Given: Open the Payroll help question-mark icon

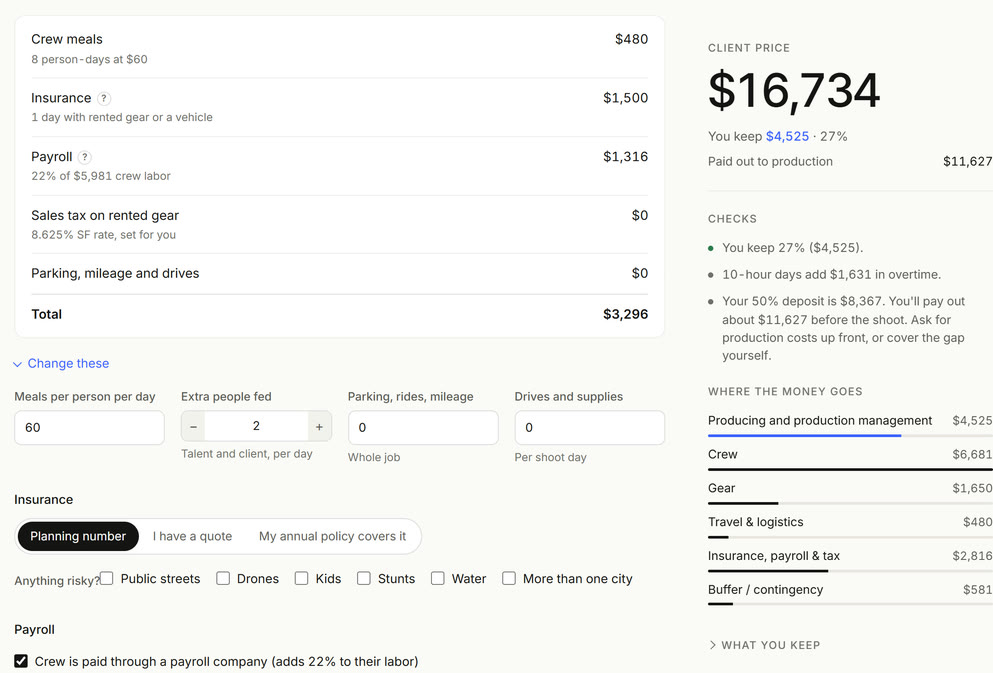Looking at the screenshot, I should coord(84,157).
